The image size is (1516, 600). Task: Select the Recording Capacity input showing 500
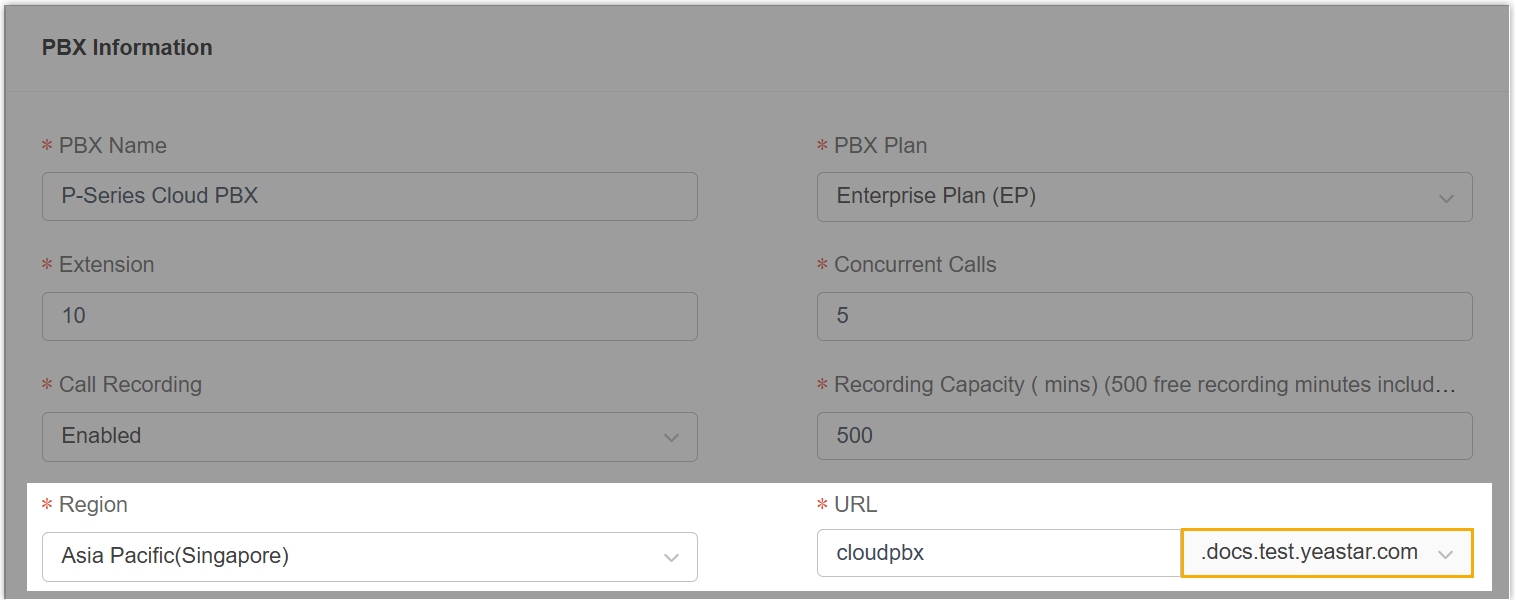point(1144,436)
